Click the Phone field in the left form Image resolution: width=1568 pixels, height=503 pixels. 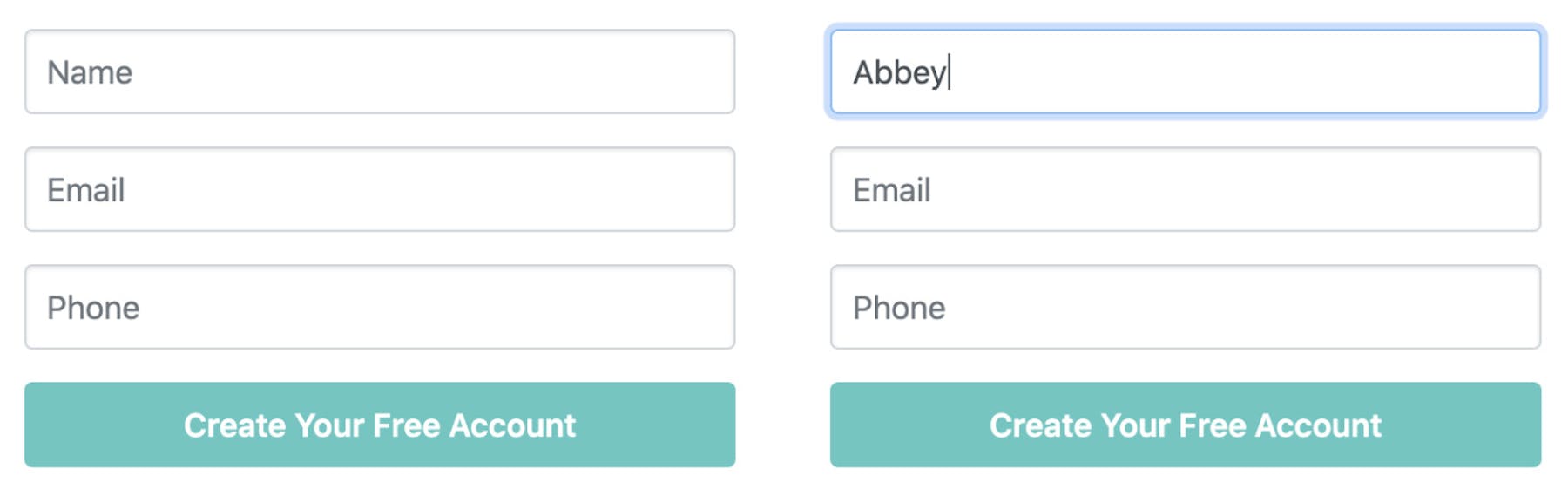pos(380,307)
